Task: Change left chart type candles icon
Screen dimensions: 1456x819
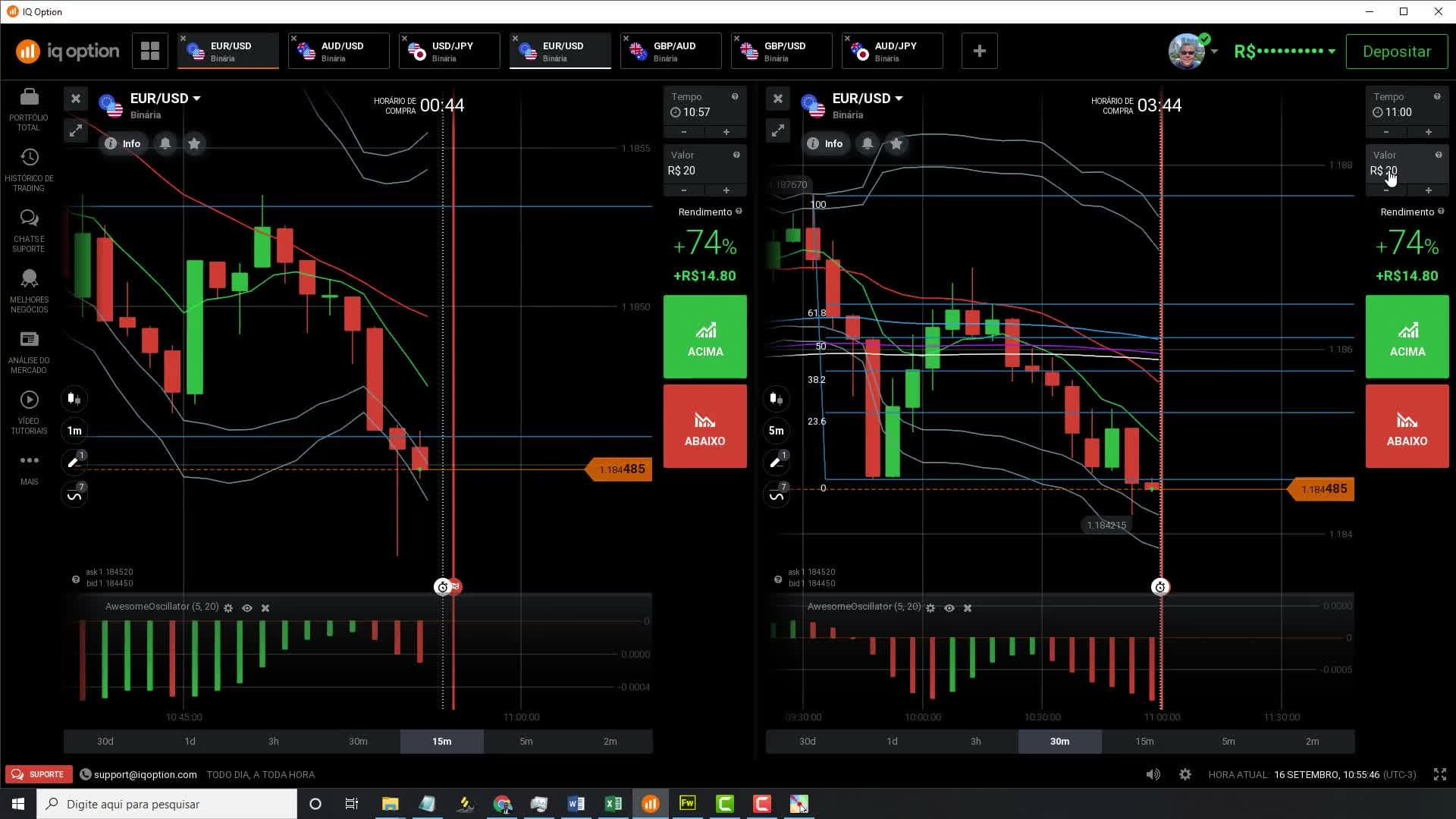Action: [x=74, y=398]
